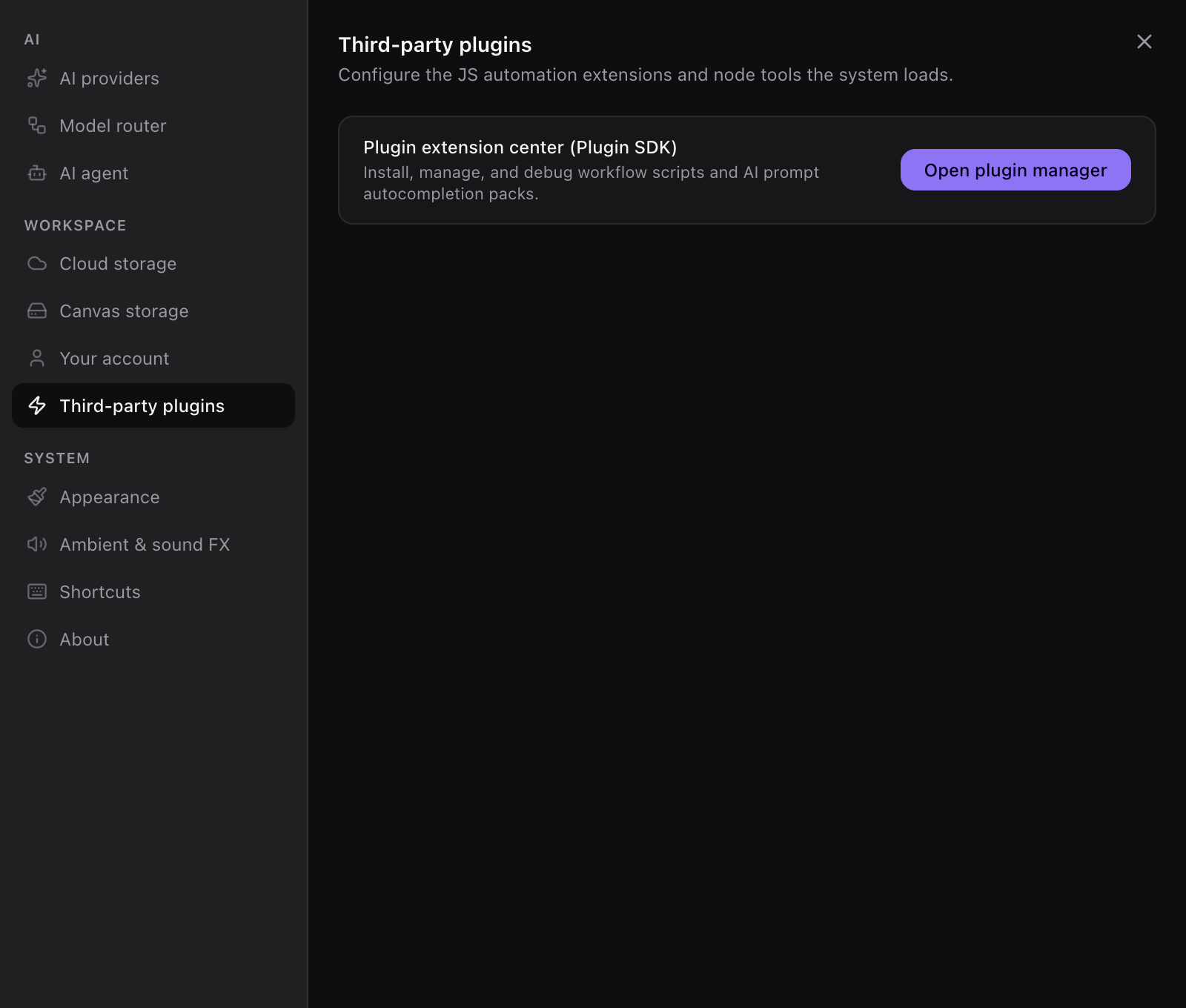Click the Appearance paintbrush icon

point(37,497)
